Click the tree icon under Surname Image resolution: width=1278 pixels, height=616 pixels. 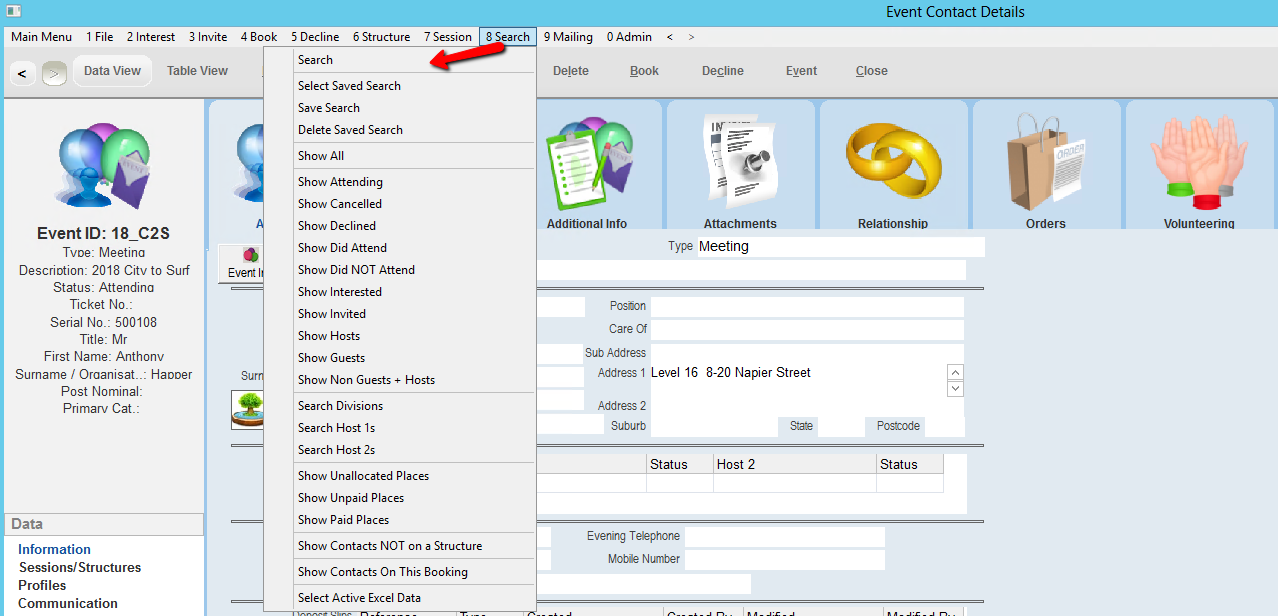click(246, 409)
